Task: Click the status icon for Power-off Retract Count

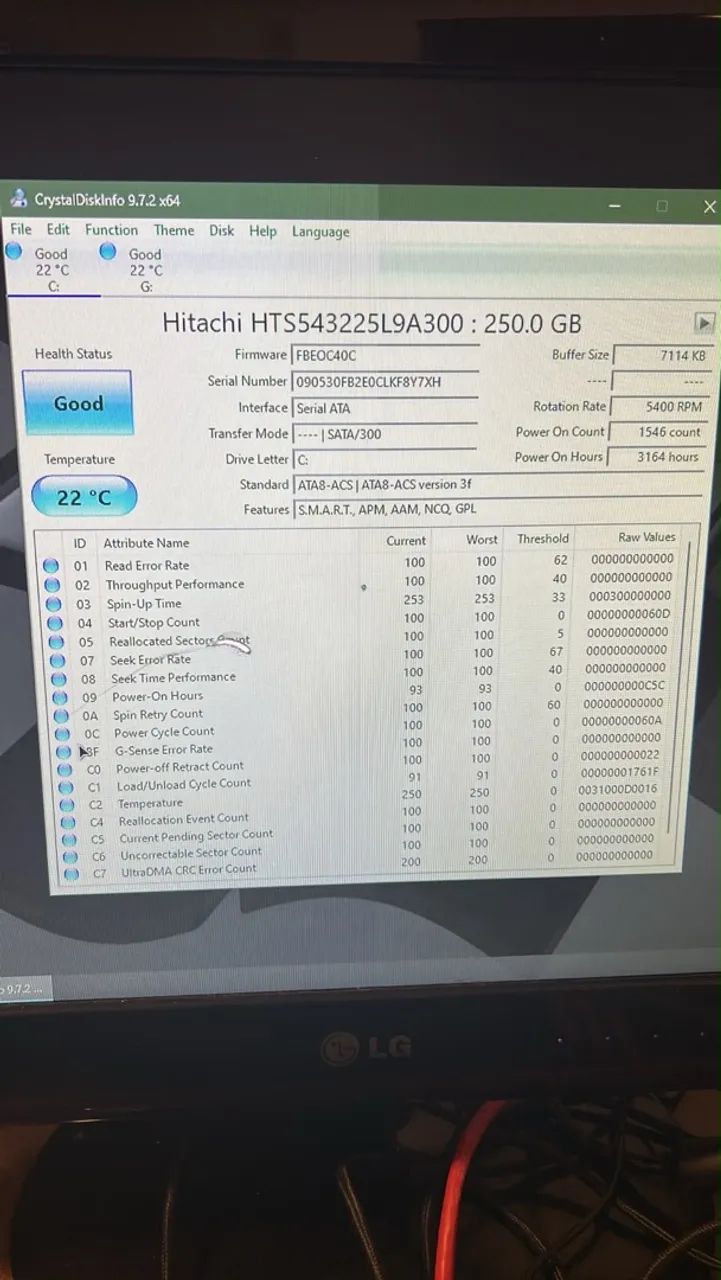Action: tap(65, 770)
